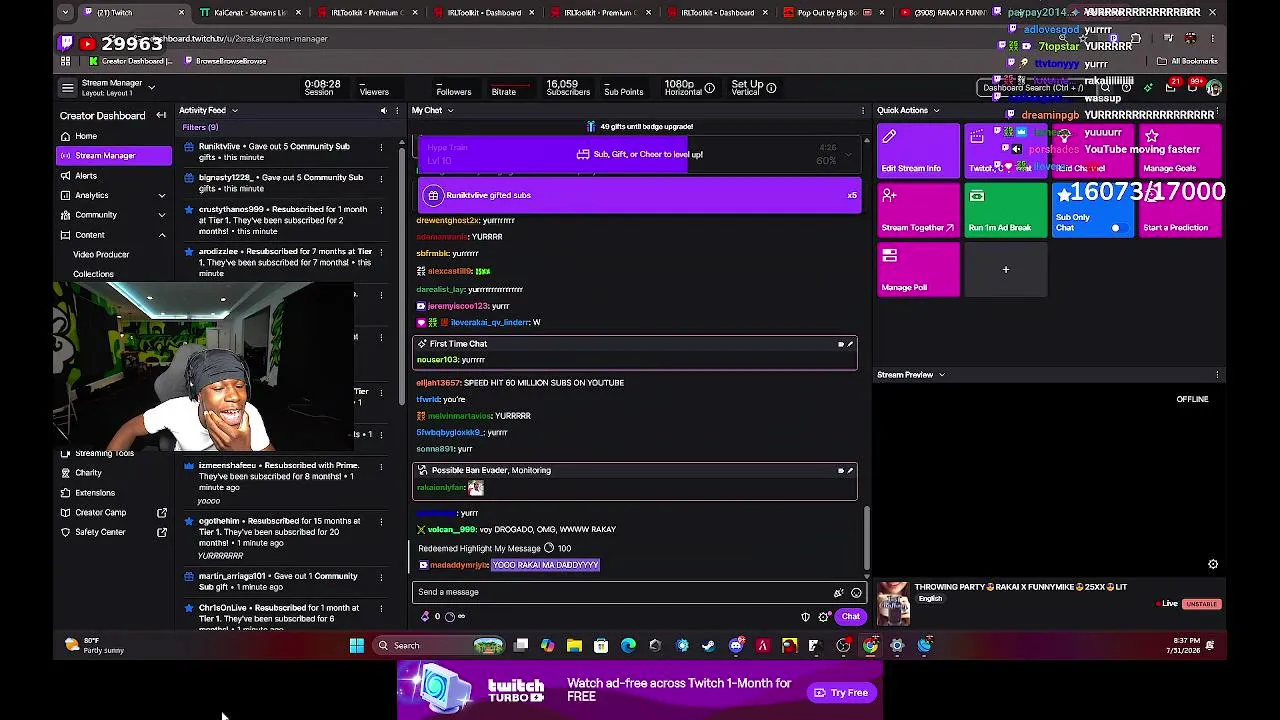Collapse the Creator Dashboard sidebar
The image size is (1280, 720).
point(161,115)
